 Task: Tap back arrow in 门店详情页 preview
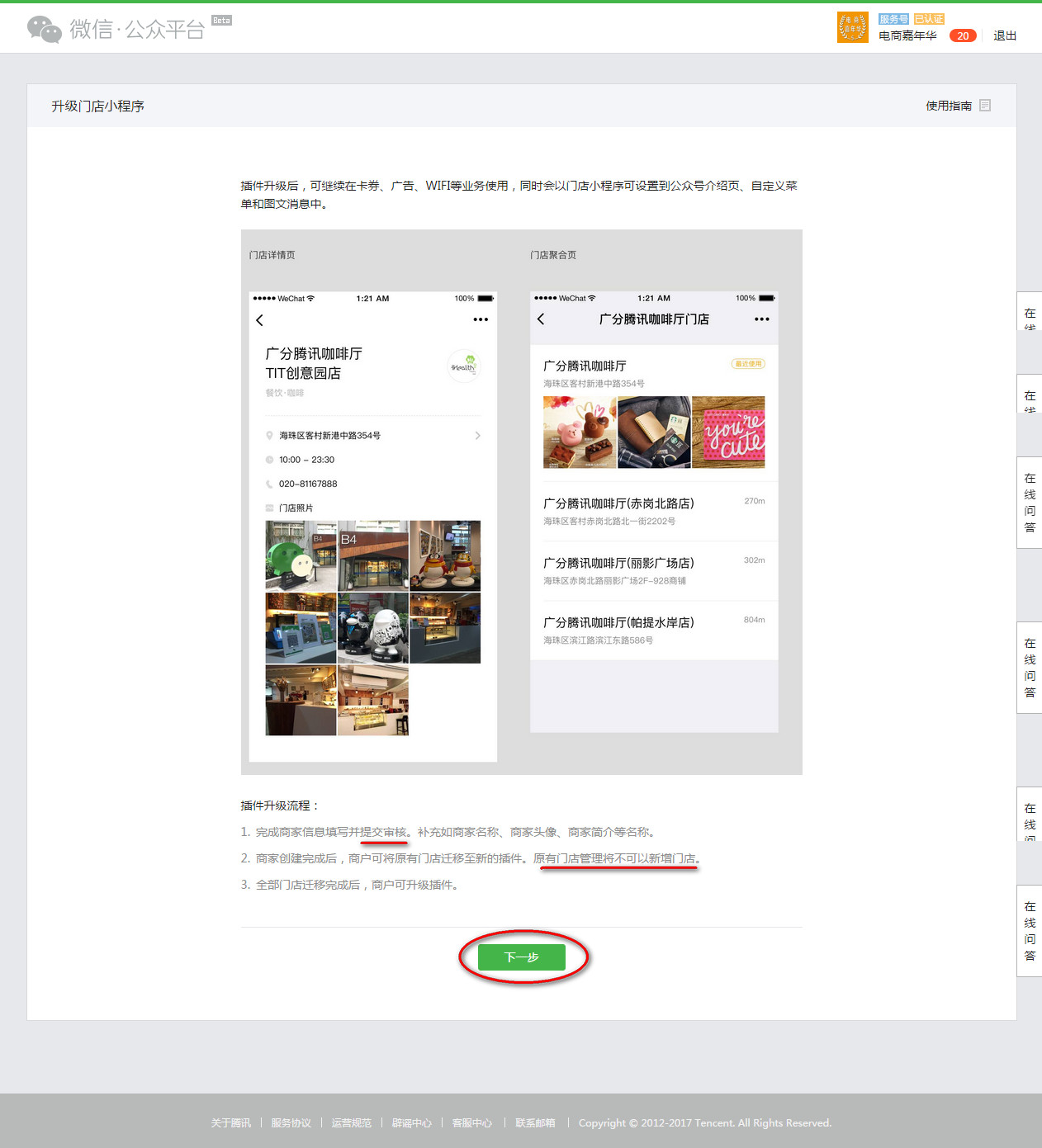pyautogui.click(x=260, y=320)
